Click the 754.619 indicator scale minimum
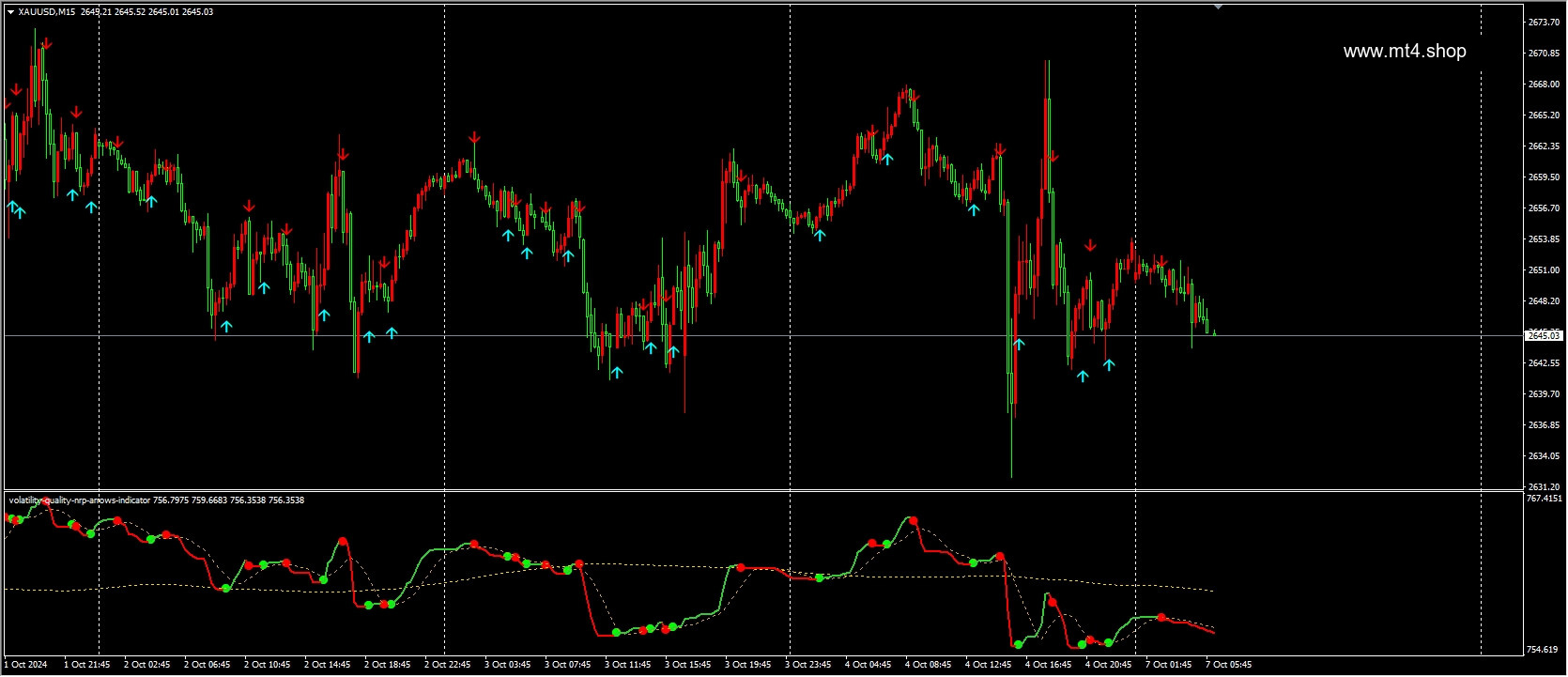1568x677 pixels. click(x=1543, y=650)
